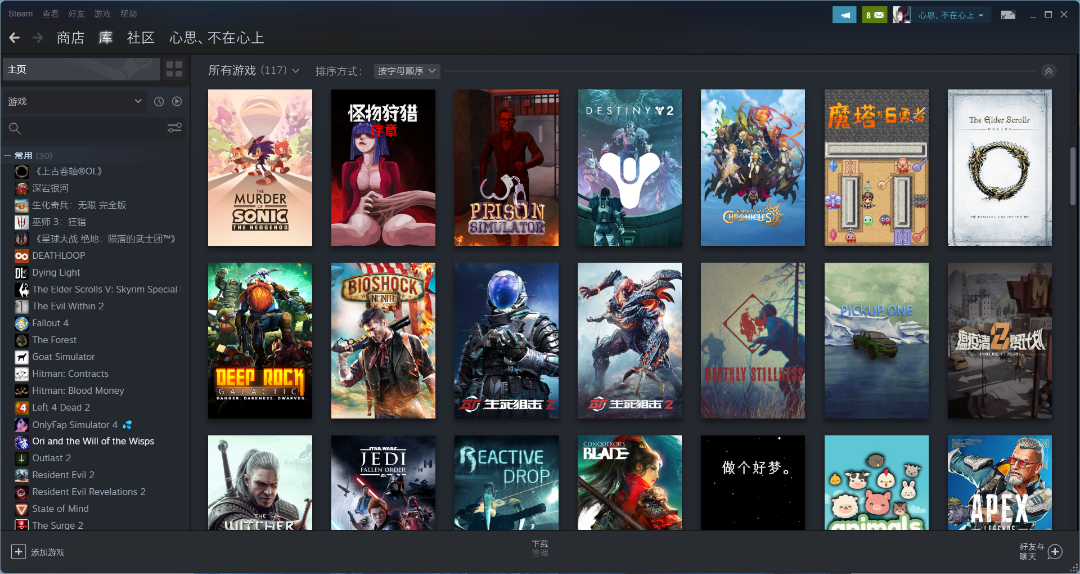The width and height of the screenshot is (1080, 574).
Task: Select 'The Evil Within 2' in sidebar
Action: coord(68,306)
